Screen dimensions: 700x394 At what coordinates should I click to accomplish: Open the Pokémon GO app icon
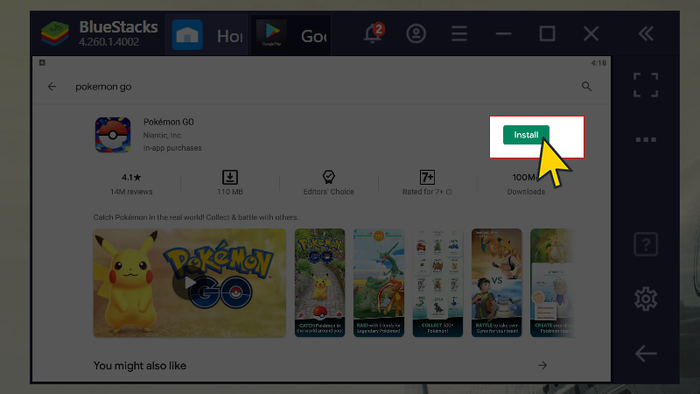(x=112, y=135)
